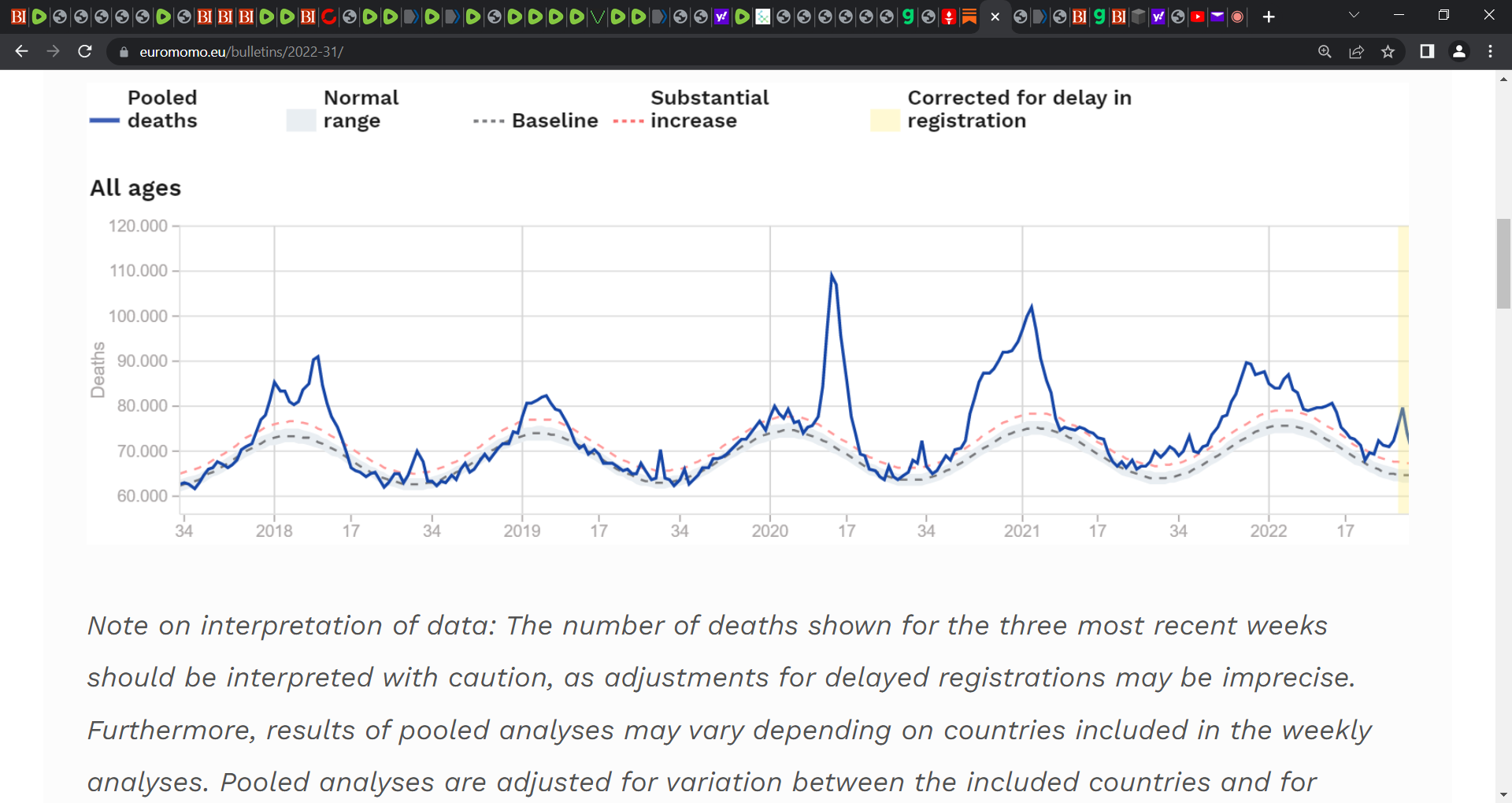Open the page zoom magnifier icon
Viewport: 1512px width, 803px height.
coord(1325,51)
